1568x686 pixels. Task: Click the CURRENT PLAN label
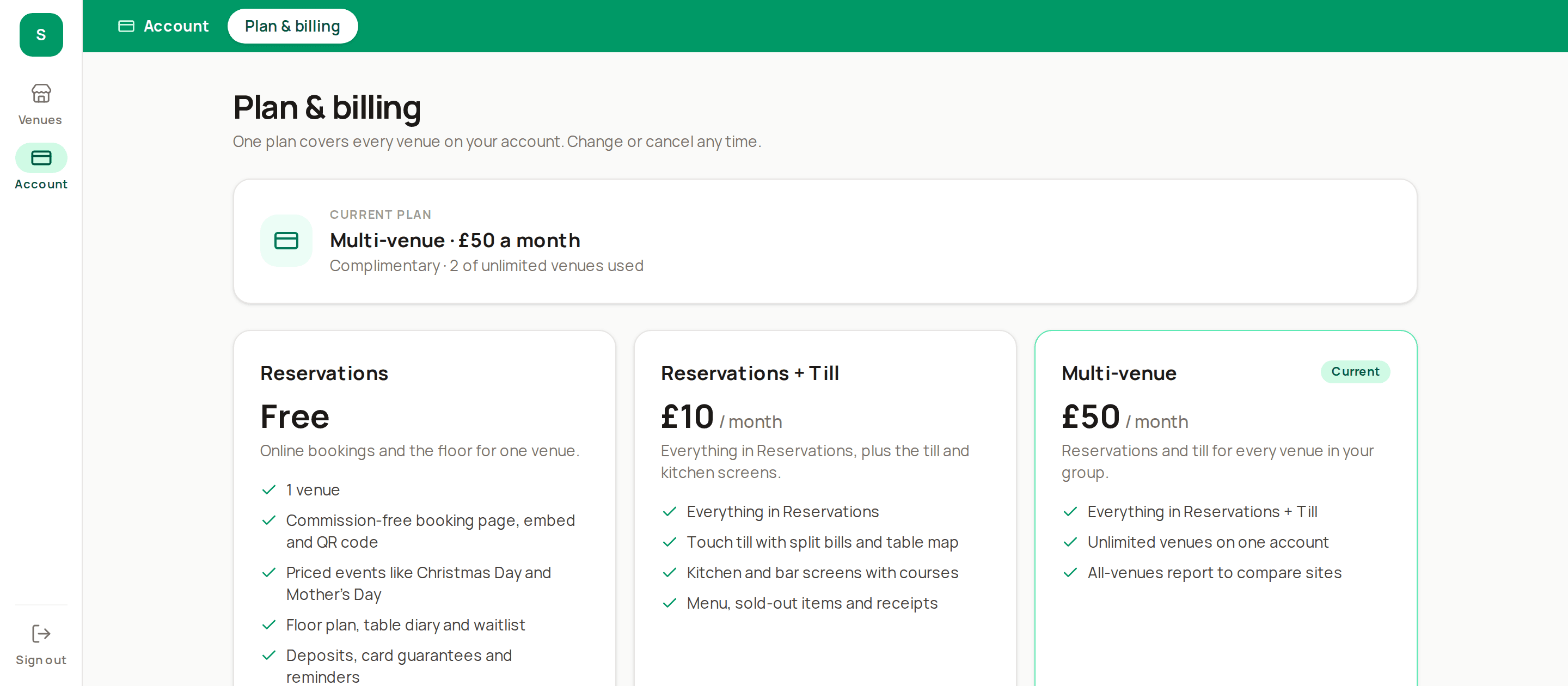381,215
